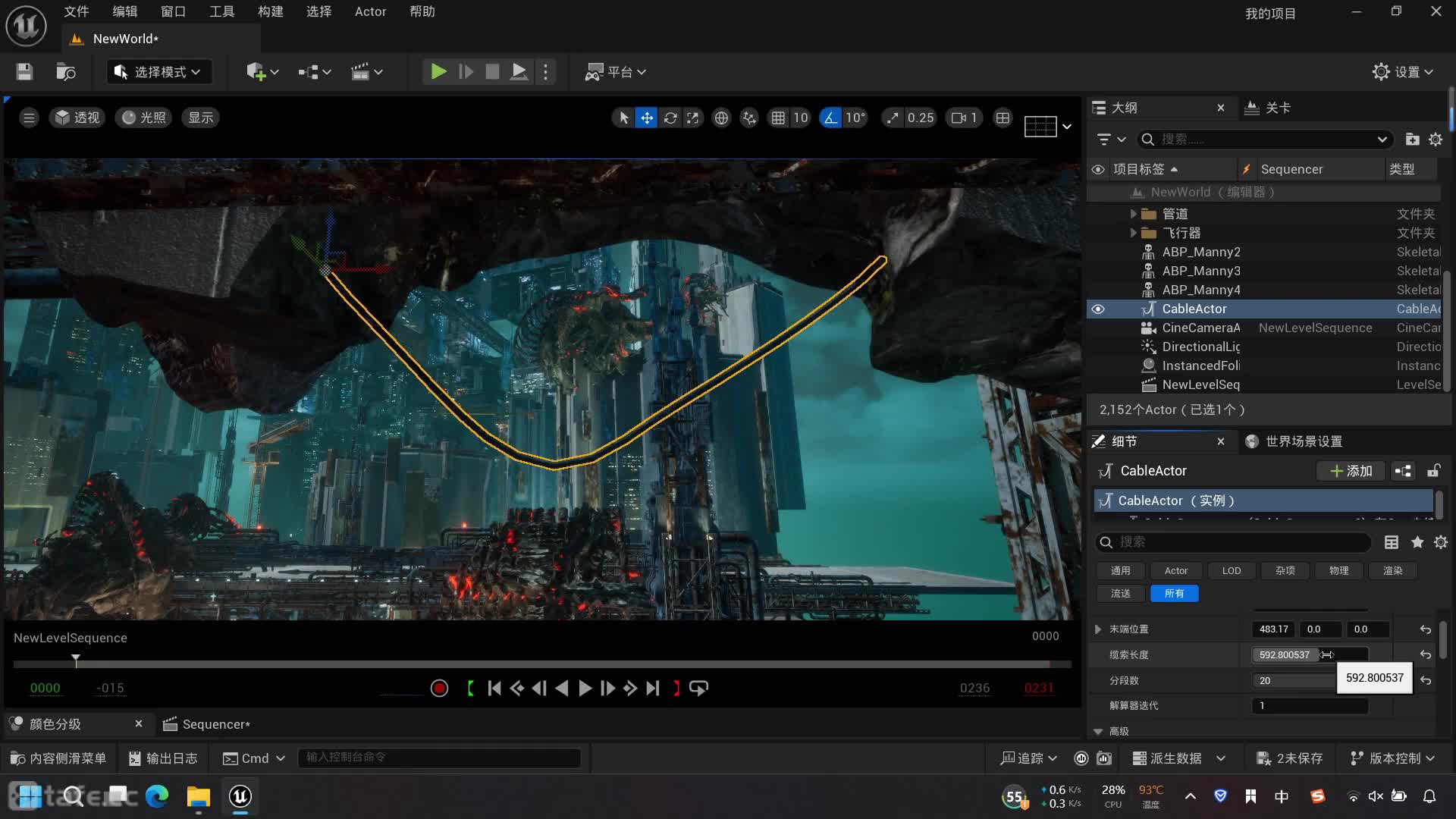Image resolution: width=1456 pixels, height=819 pixels.
Task: Click the 缆索长度 value slider field
Action: (x=1310, y=654)
